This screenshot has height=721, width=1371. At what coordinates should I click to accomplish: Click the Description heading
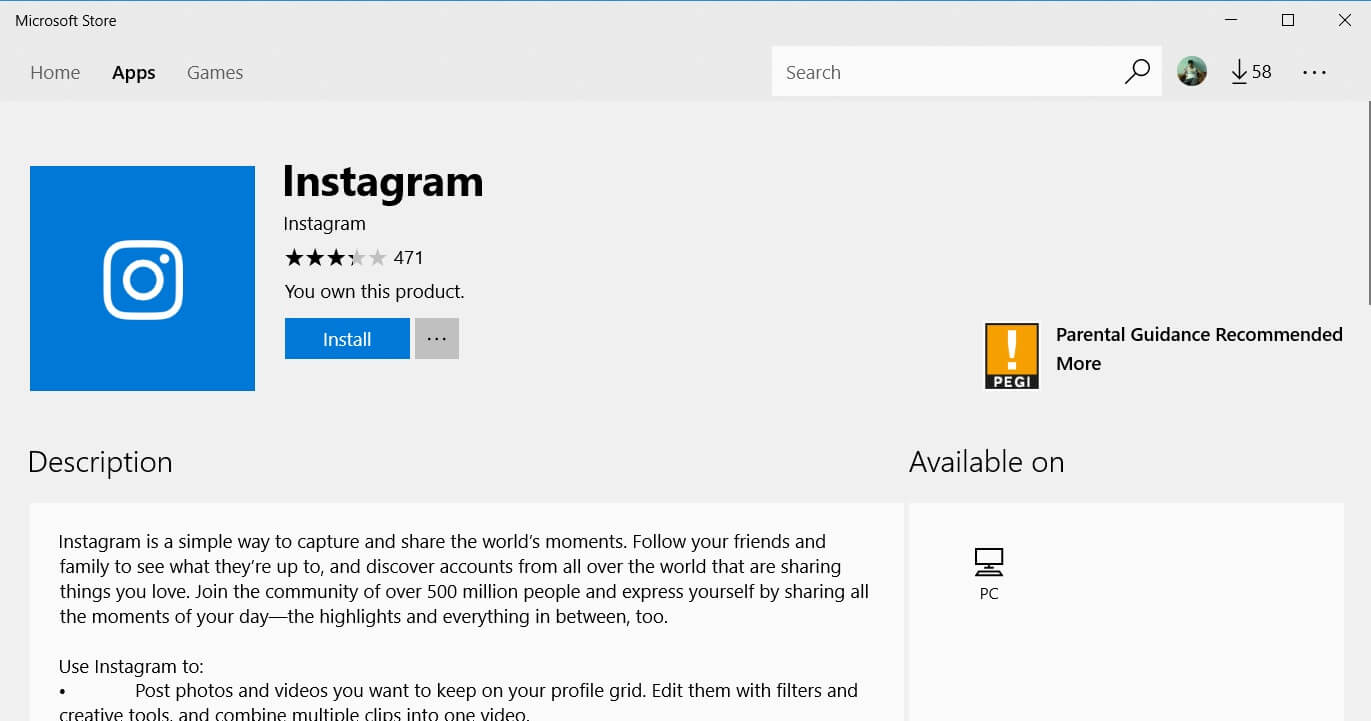[100, 462]
